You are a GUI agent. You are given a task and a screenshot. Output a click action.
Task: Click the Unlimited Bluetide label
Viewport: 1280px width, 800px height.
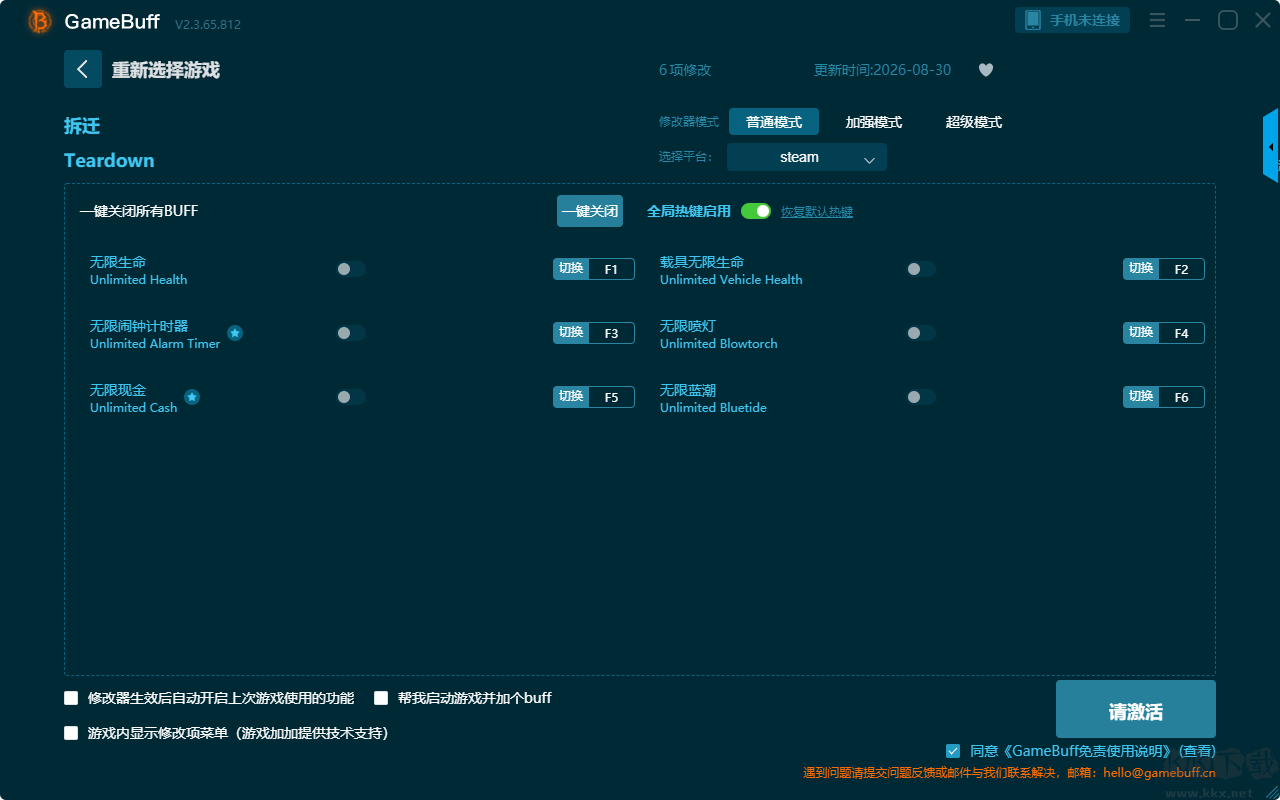pos(713,408)
